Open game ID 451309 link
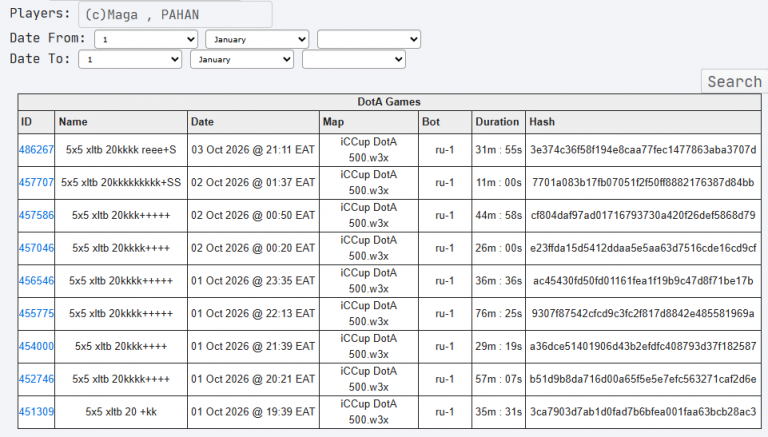 coord(36,412)
